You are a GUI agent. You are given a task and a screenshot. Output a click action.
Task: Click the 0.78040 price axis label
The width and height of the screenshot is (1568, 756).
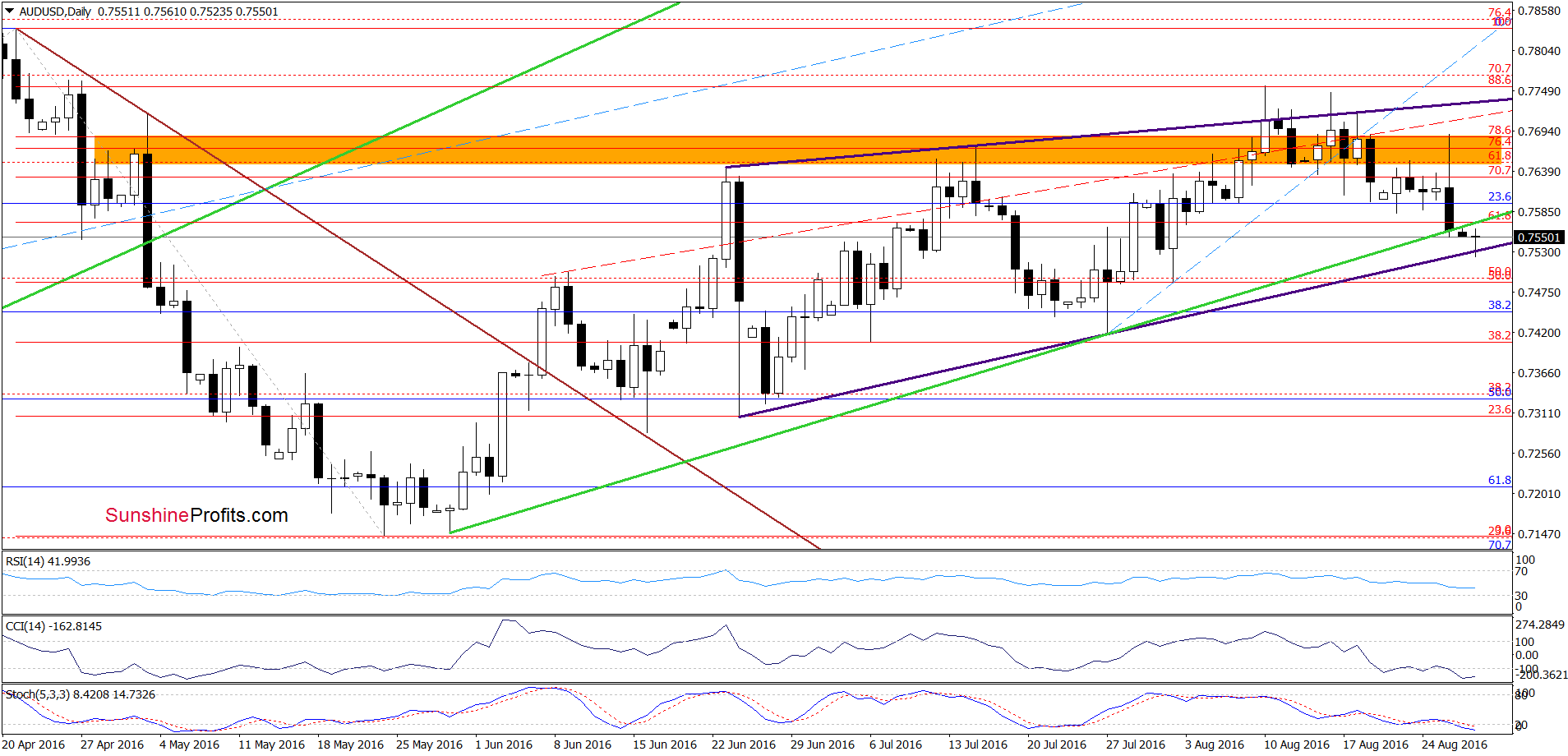pos(1538,51)
